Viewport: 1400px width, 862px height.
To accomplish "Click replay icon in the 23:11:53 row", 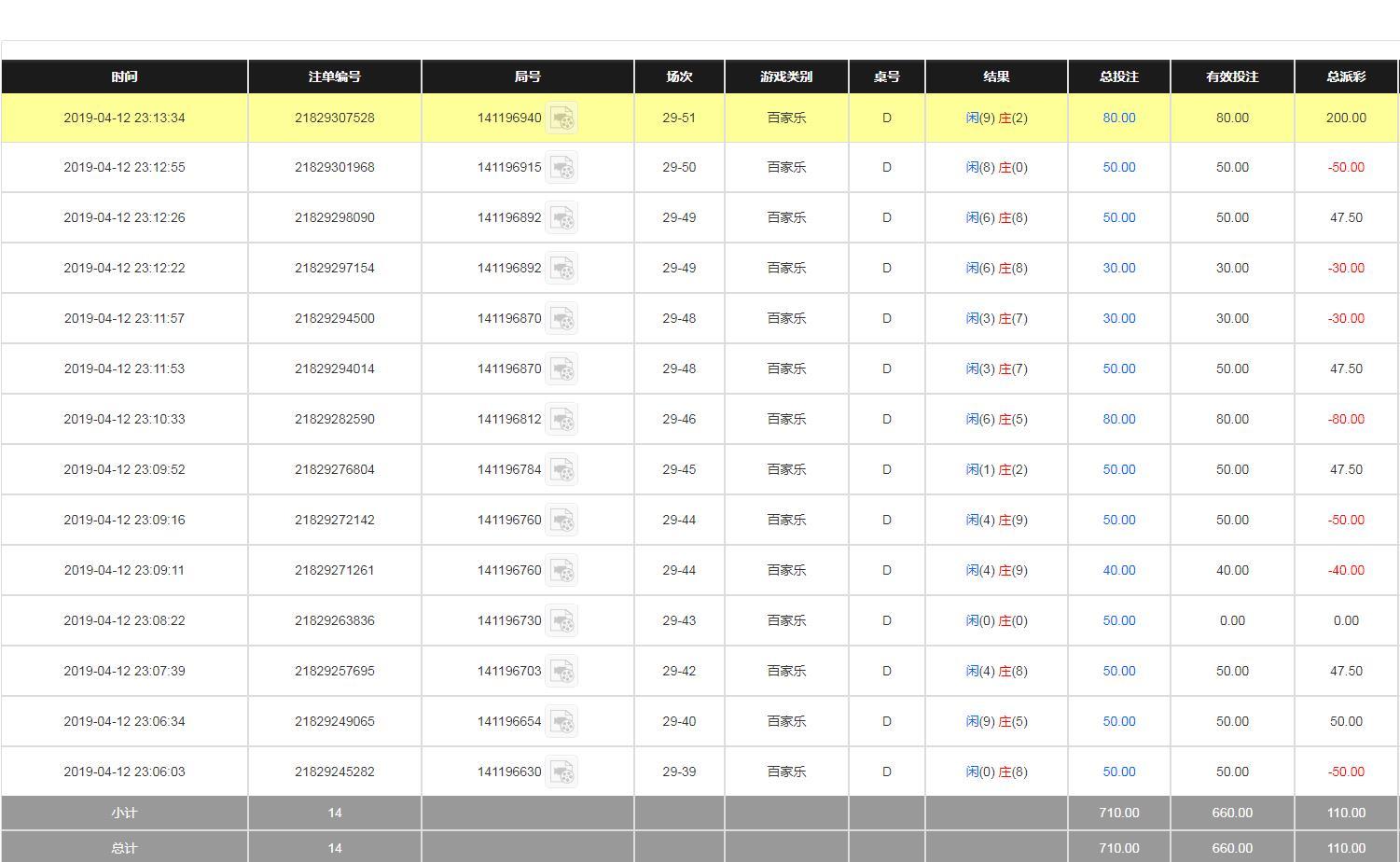I will click(x=561, y=369).
